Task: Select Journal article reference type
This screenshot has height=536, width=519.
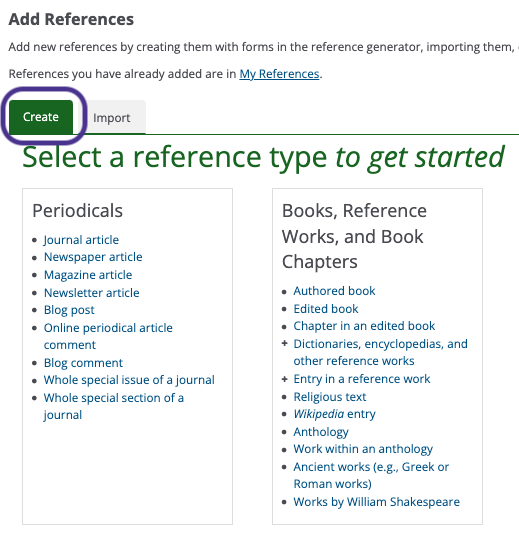Action: pyautogui.click(x=81, y=240)
